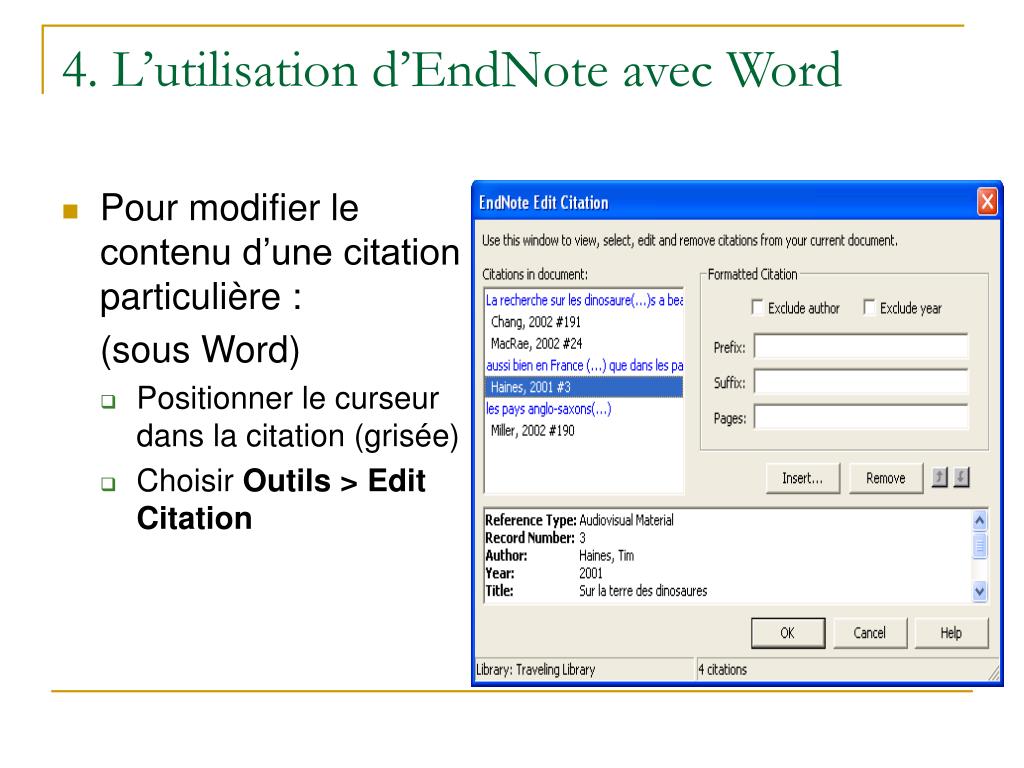Screen dimensions: 1024x768
Task: Click 'aussi bien en France' context line
Action: tap(584, 366)
